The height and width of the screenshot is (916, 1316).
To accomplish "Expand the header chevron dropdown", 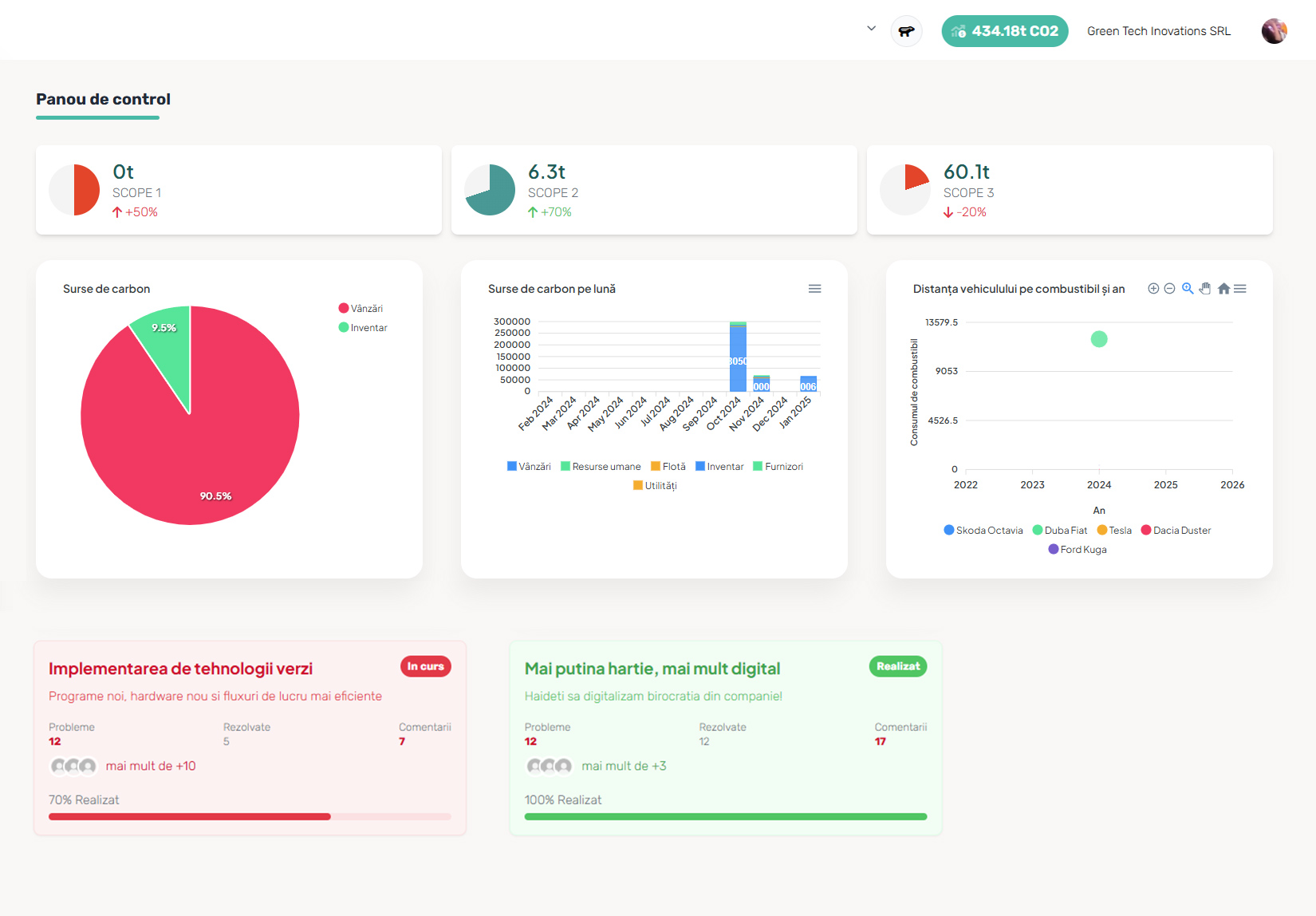I will [x=871, y=29].
